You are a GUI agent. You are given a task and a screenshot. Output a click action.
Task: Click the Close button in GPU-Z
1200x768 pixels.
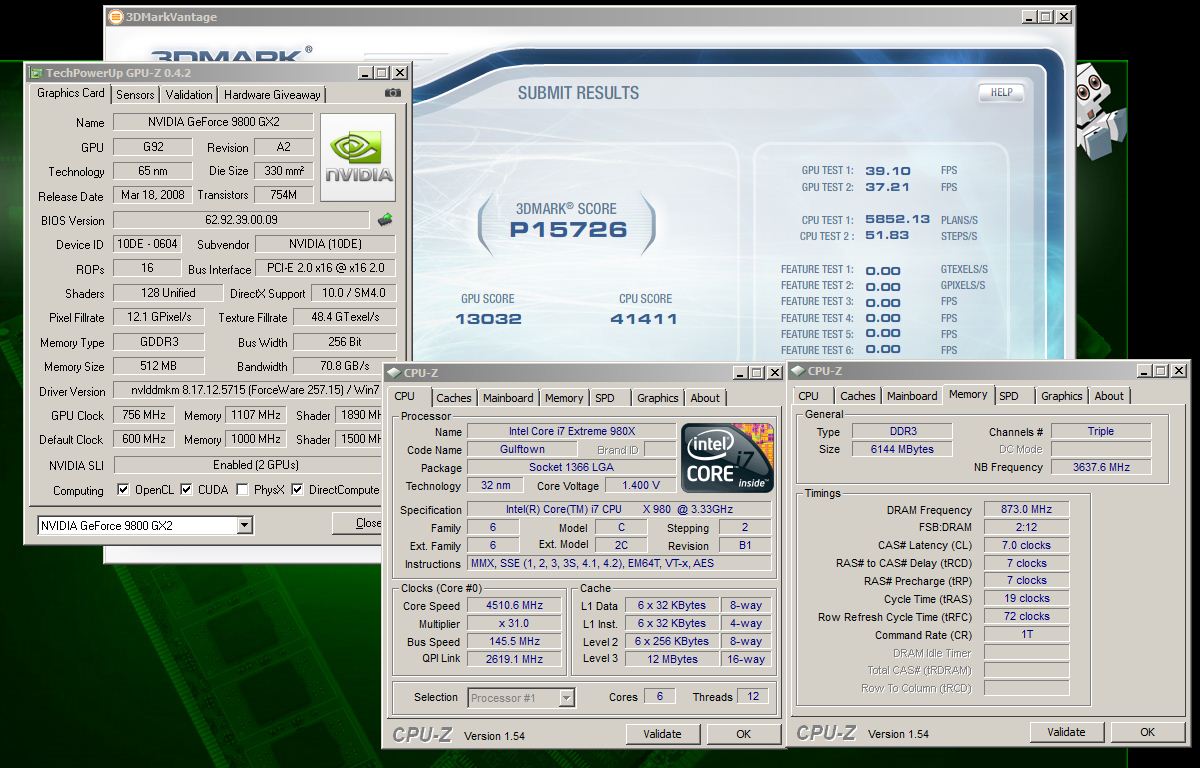point(360,523)
